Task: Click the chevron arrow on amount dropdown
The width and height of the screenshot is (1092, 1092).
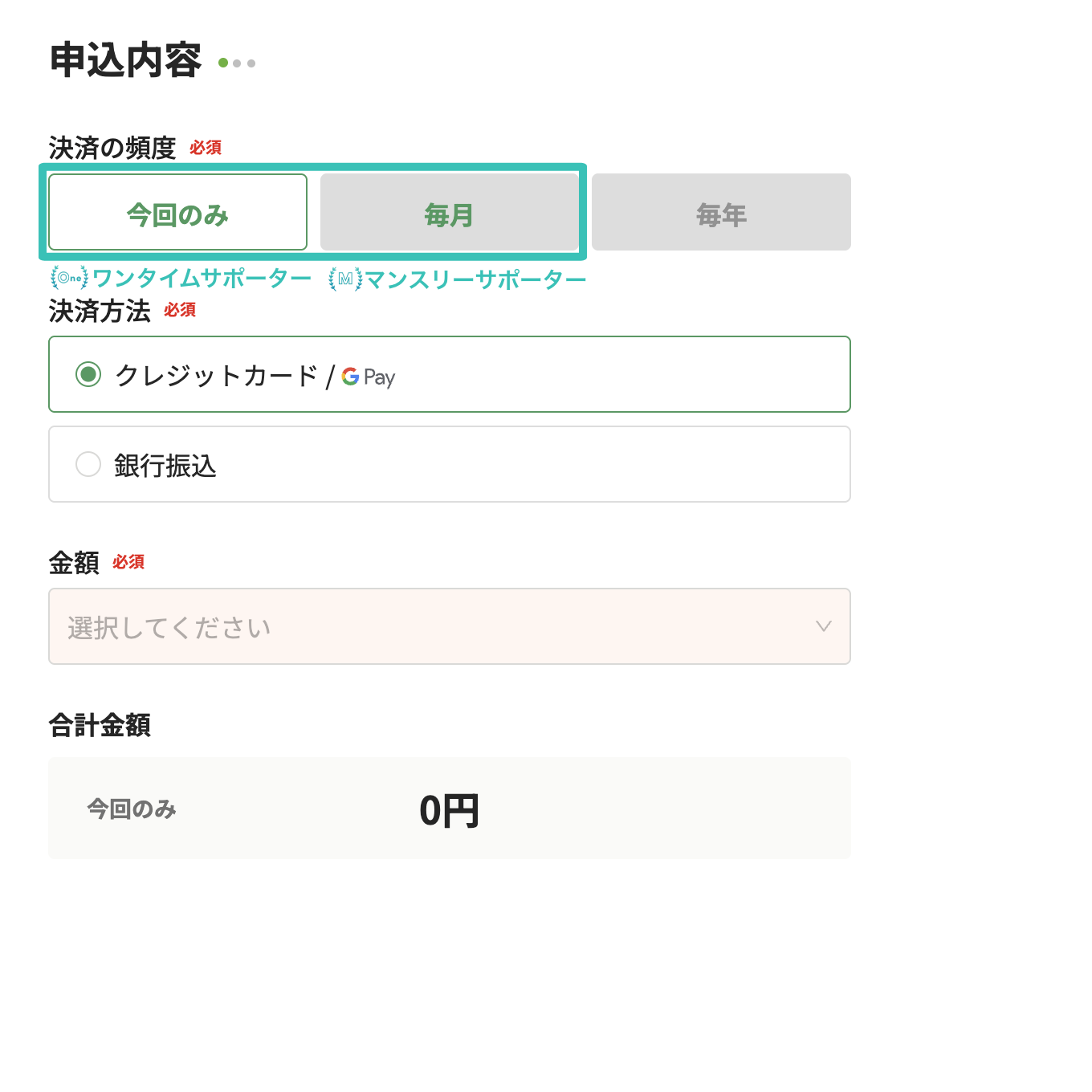Action: 823,626
